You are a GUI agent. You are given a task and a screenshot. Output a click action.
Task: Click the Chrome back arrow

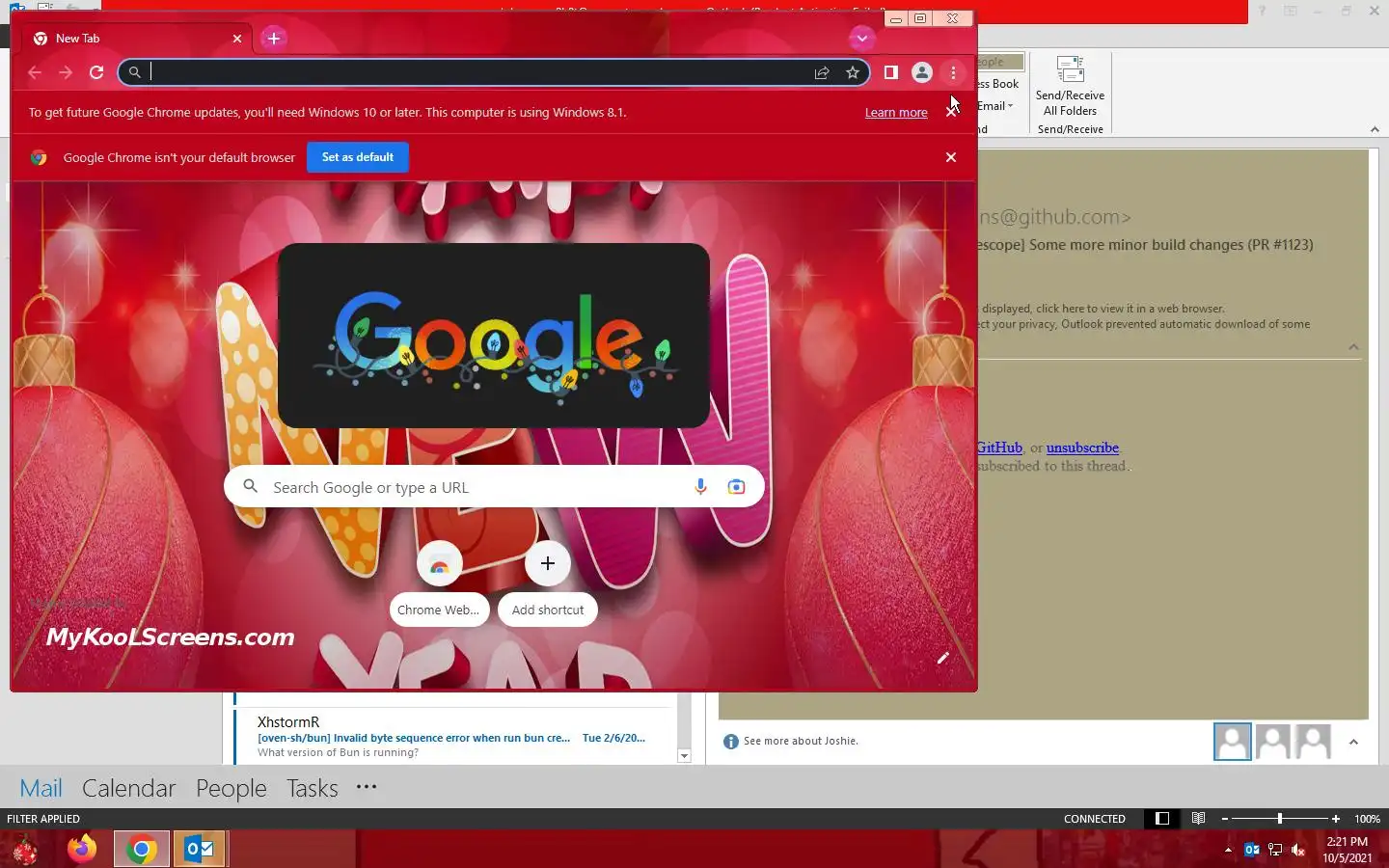pyautogui.click(x=35, y=72)
